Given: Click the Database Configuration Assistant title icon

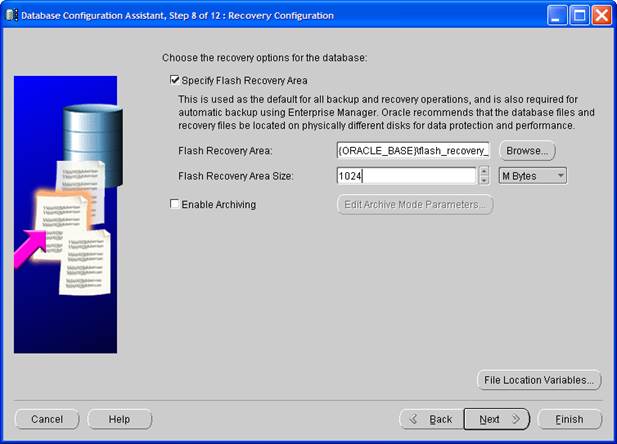Looking at the screenshot, I should [x=11, y=15].
